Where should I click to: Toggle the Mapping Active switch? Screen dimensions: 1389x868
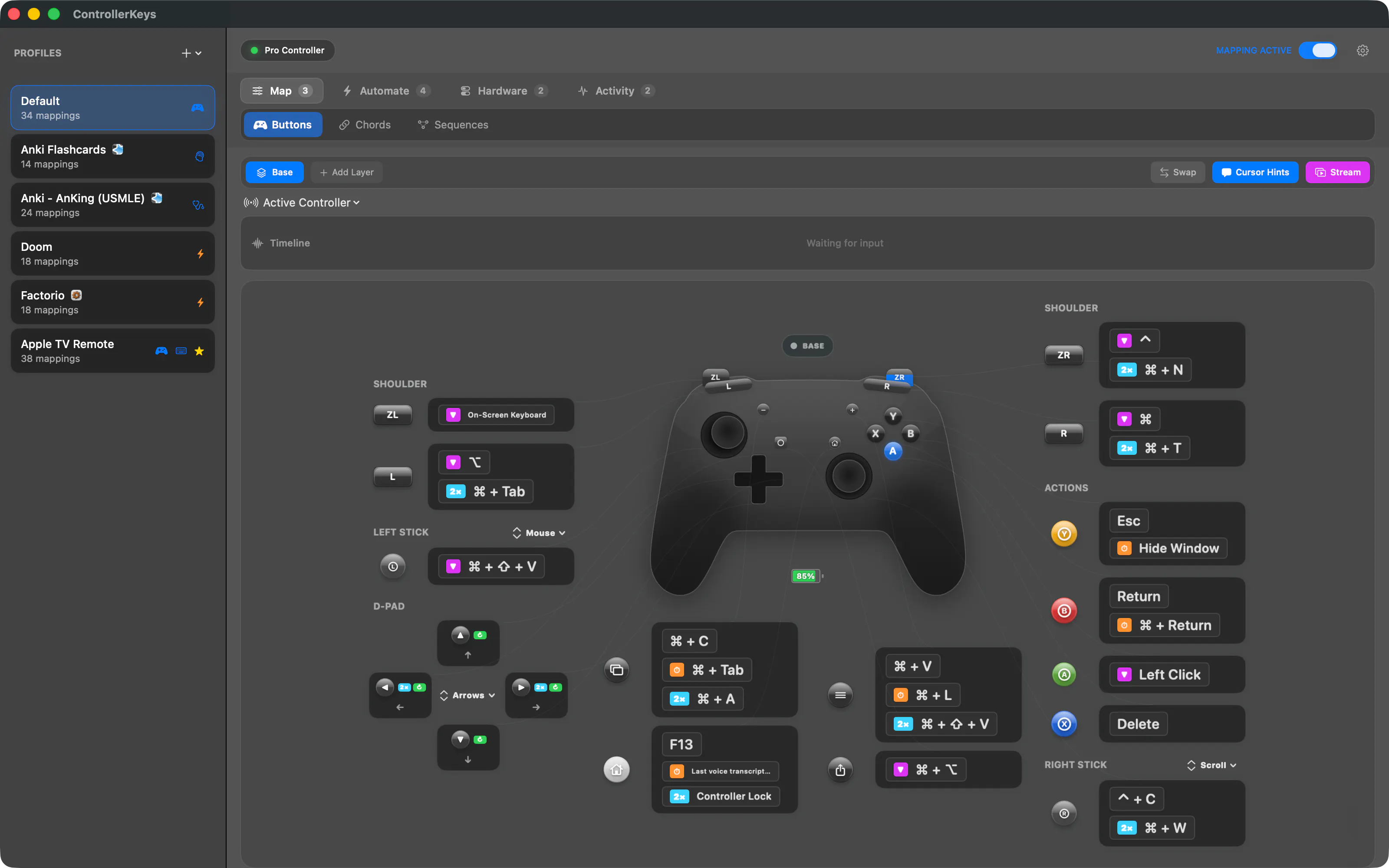click(1317, 50)
